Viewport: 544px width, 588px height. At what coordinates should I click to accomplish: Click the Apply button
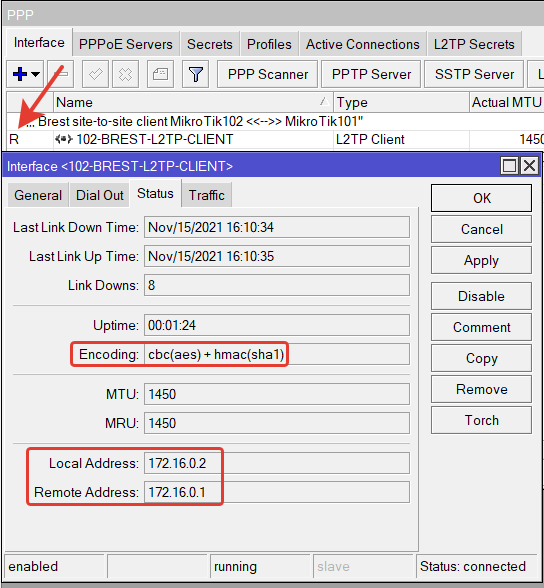[x=481, y=260]
